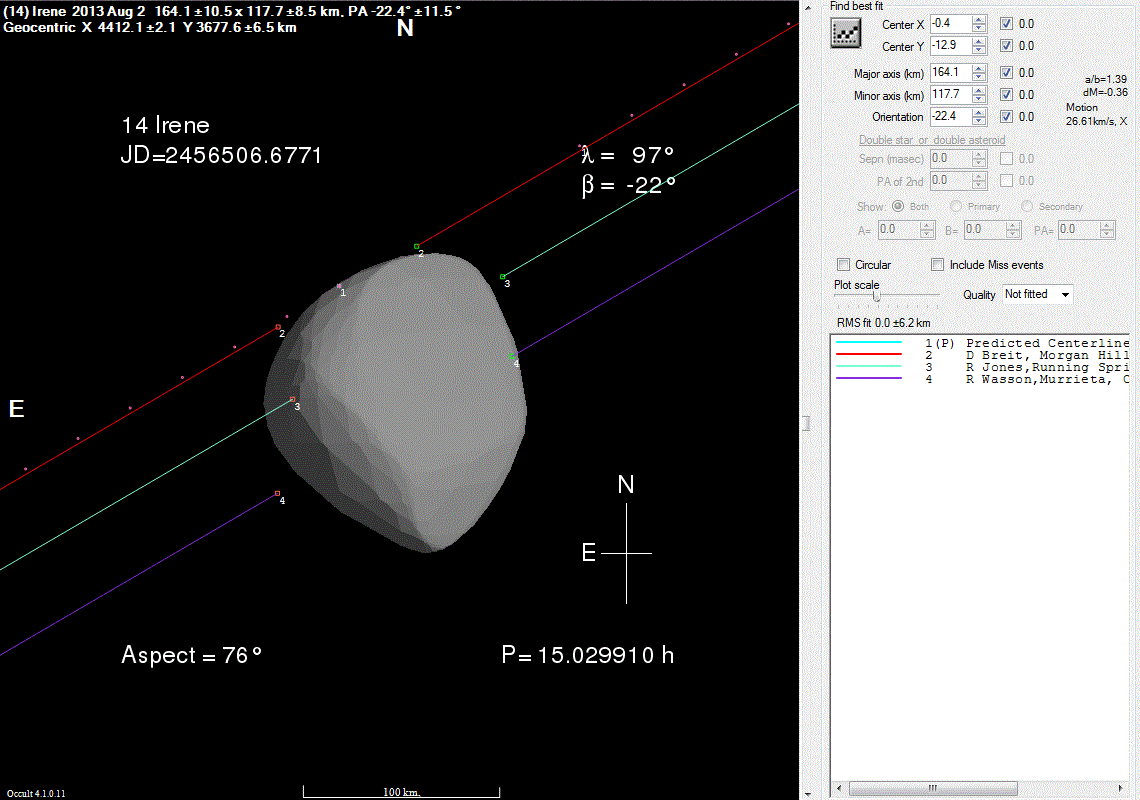Click the list's horizontal scroll left arrow

click(839, 789)
